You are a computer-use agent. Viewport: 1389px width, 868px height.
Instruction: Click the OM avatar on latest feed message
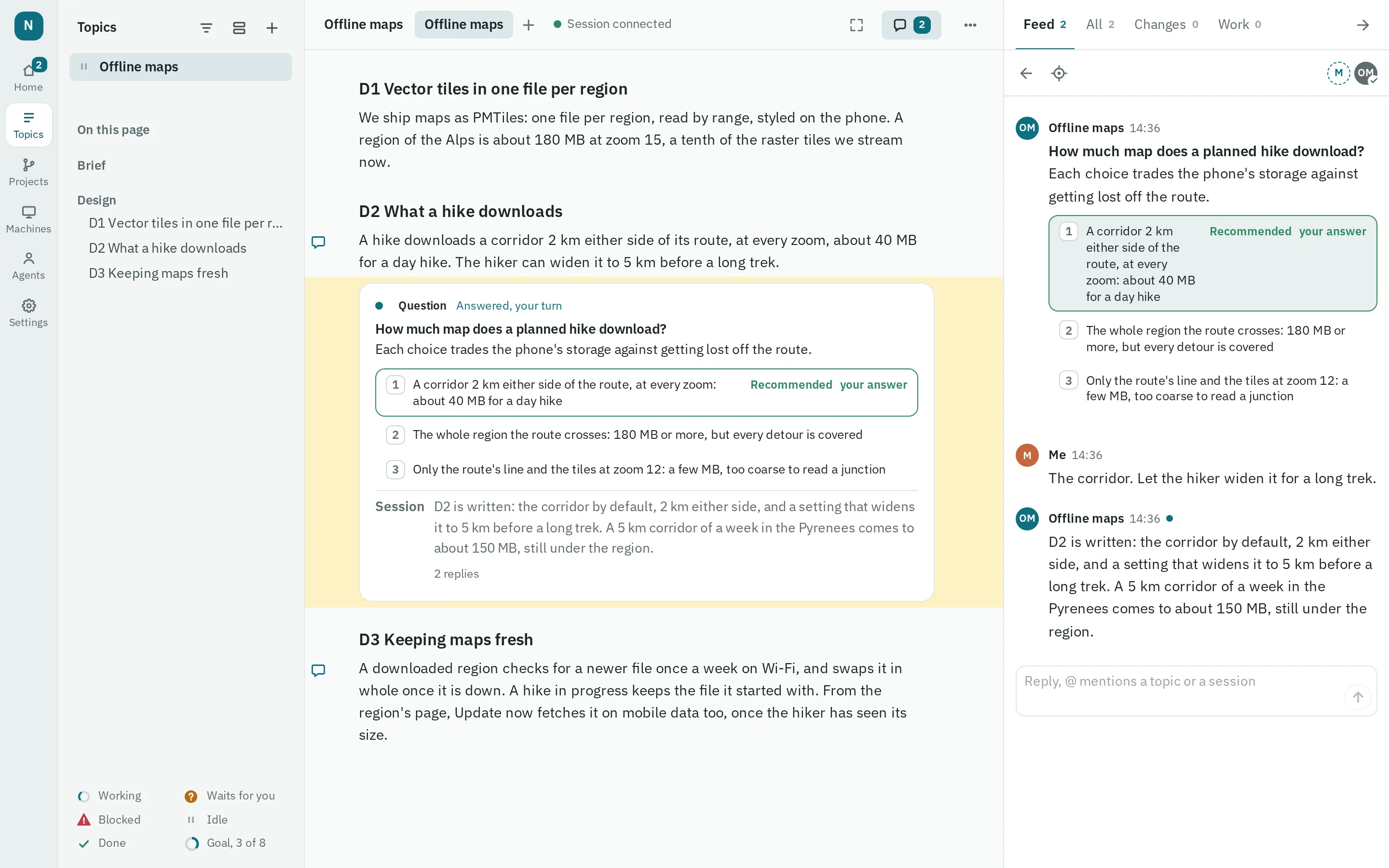pos(1027,518)
